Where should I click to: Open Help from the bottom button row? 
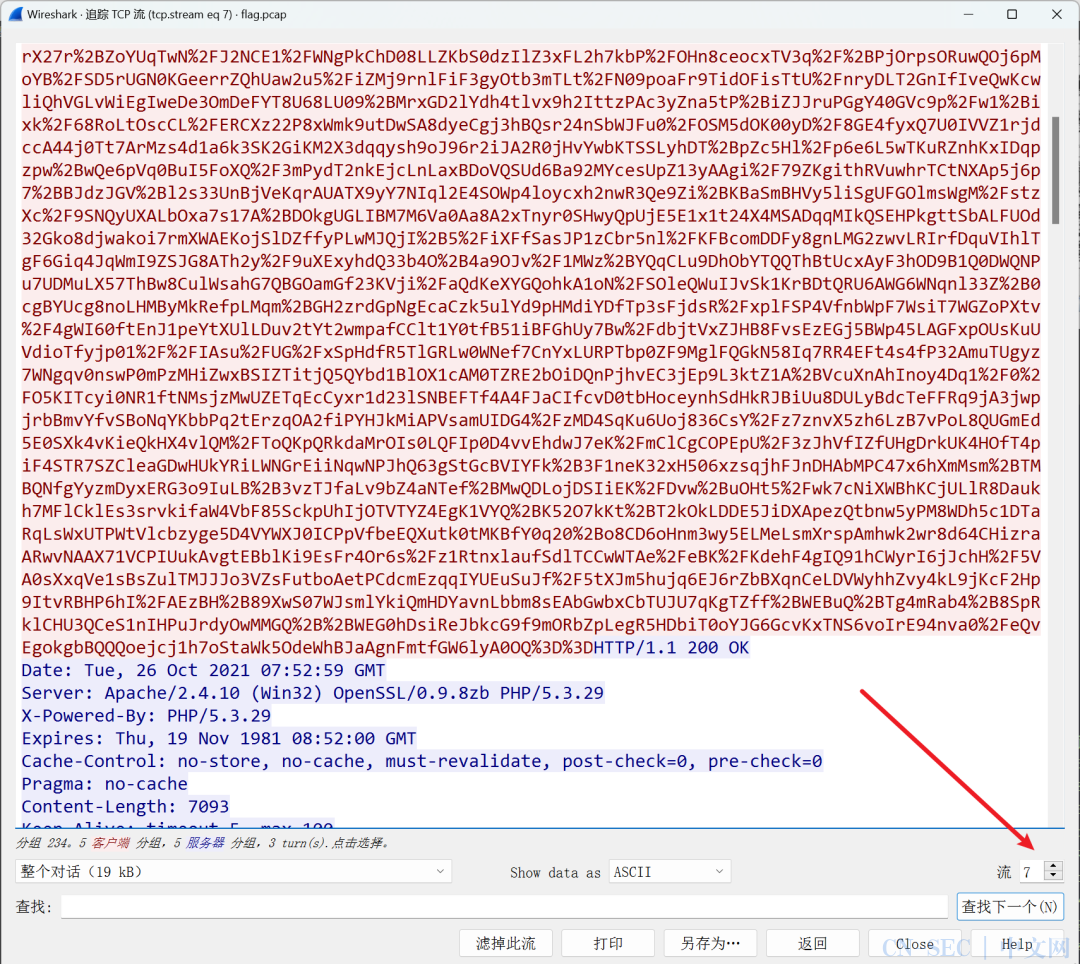point(1017,944)
